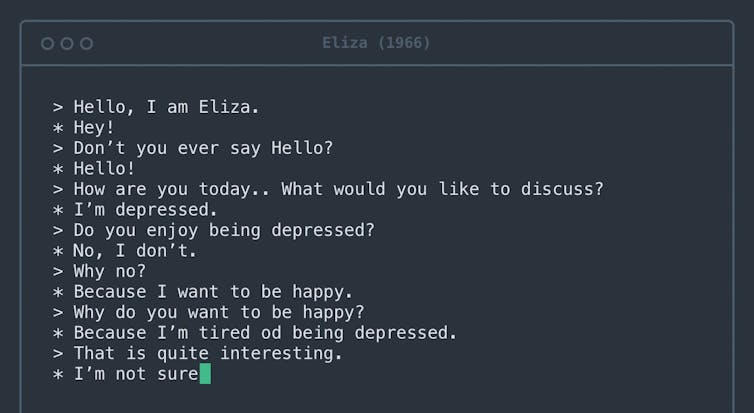Click the middle window circle button
The width and height of the screenshot is (754, 413).
click(x=67, y=43)
